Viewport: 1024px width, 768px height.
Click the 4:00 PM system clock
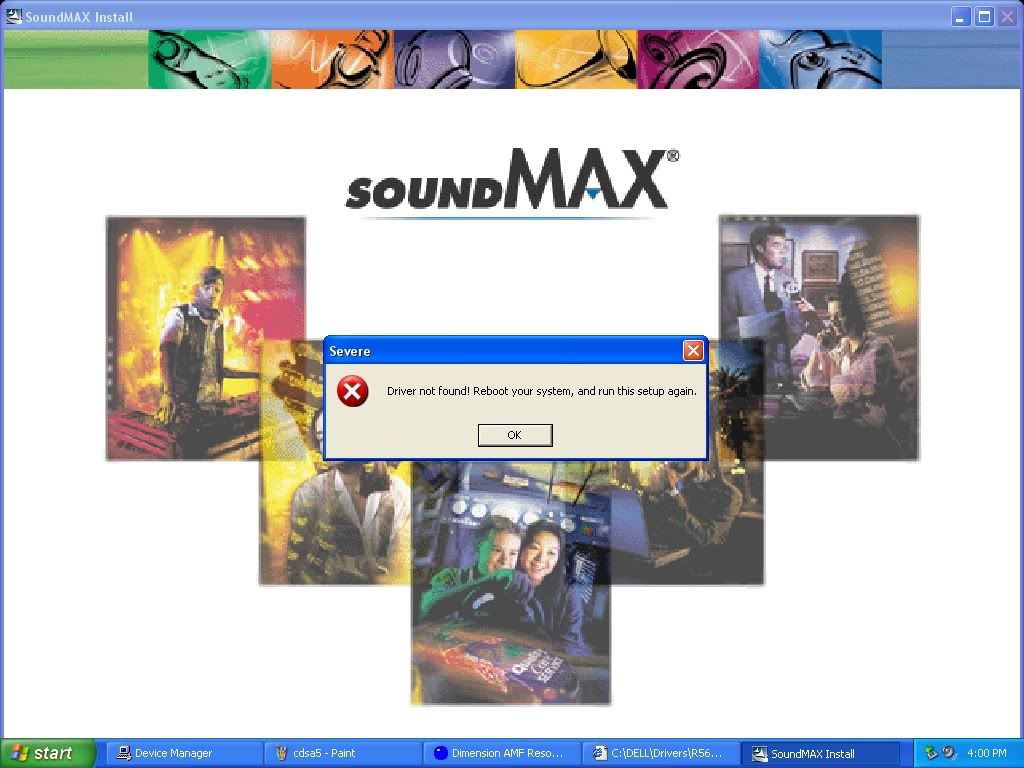[x=987, y=753]
